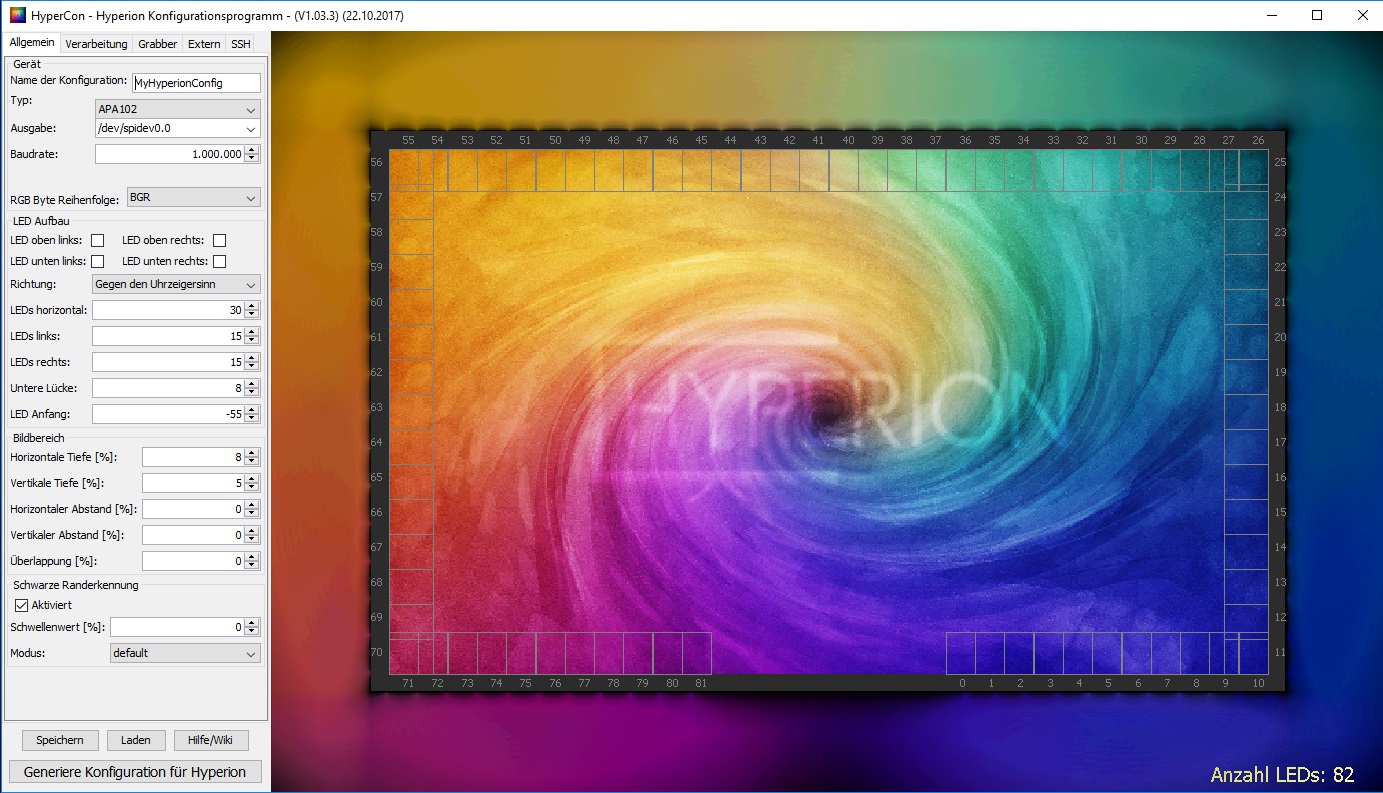Minimize the HyperCon window
This screenshot has height=793, width=1383.
(x=1271, y=15)
